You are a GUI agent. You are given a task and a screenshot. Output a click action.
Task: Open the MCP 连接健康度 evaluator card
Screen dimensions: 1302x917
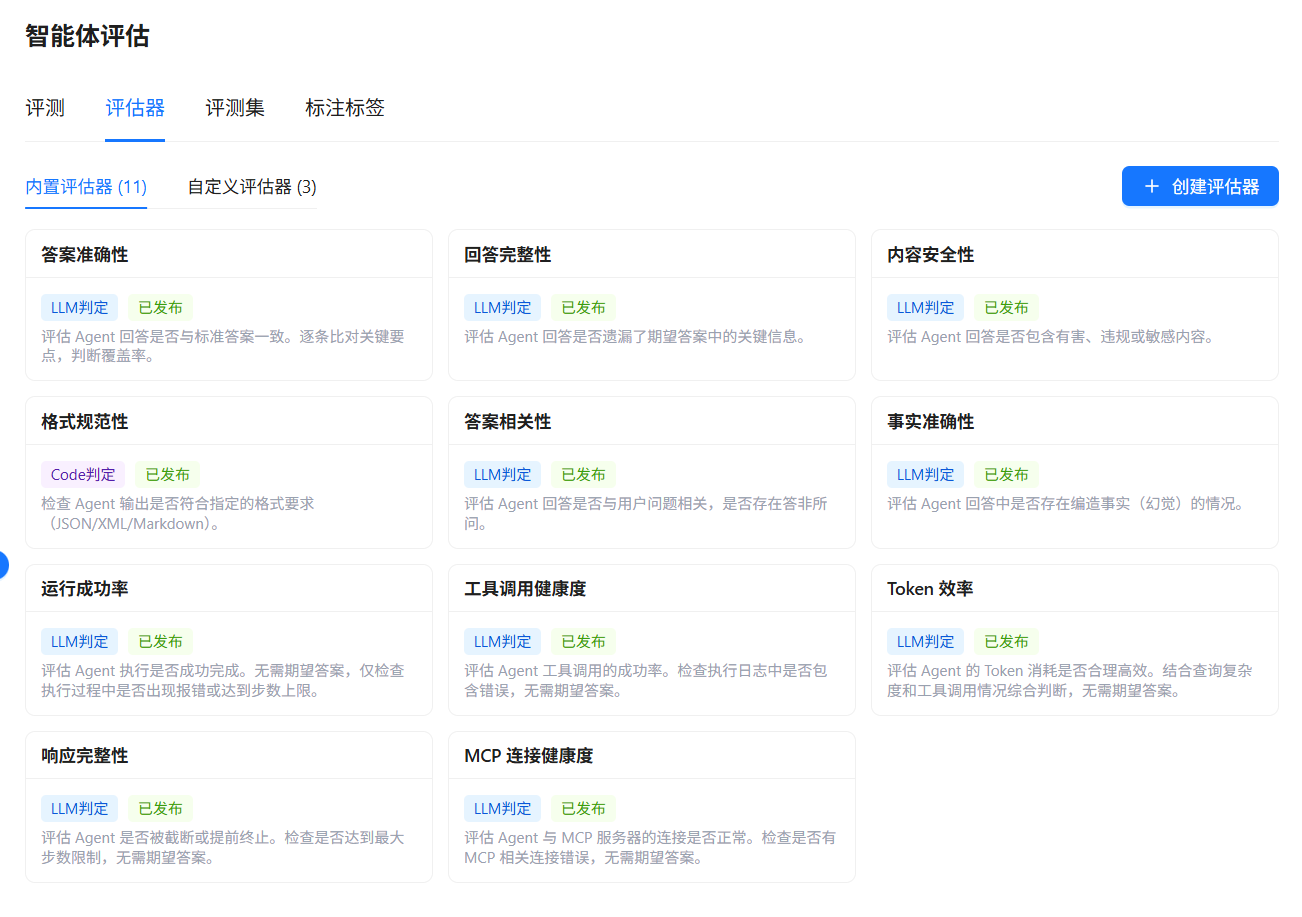tap(652, 807)
